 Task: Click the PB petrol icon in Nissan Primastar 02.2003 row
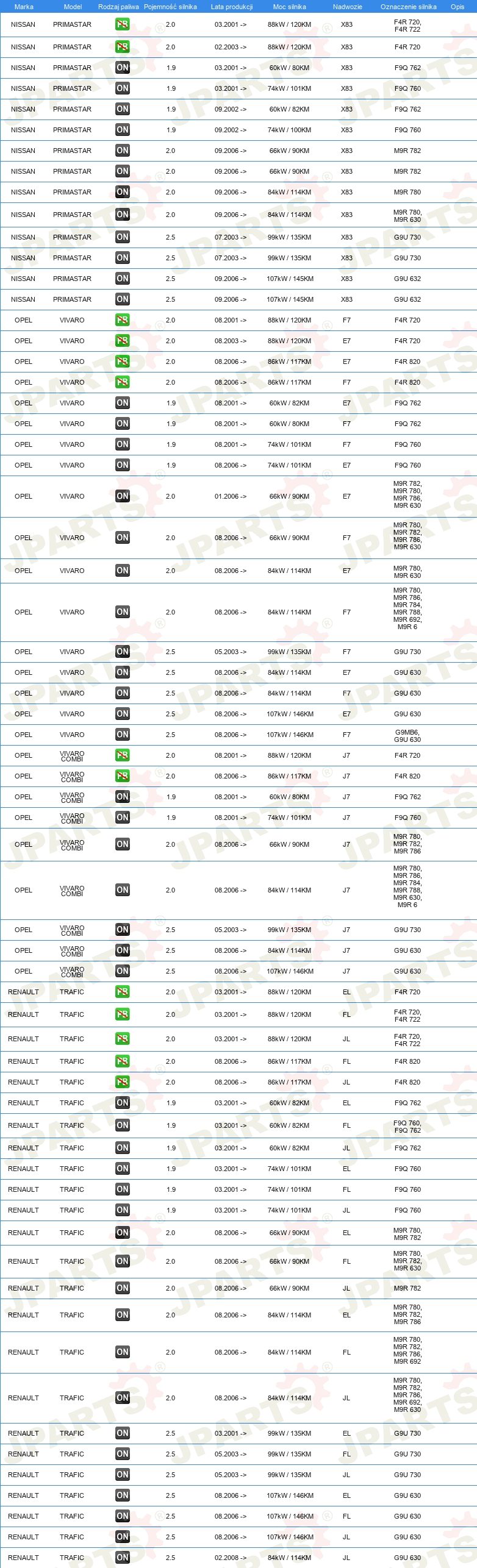[x=123, y=47]
